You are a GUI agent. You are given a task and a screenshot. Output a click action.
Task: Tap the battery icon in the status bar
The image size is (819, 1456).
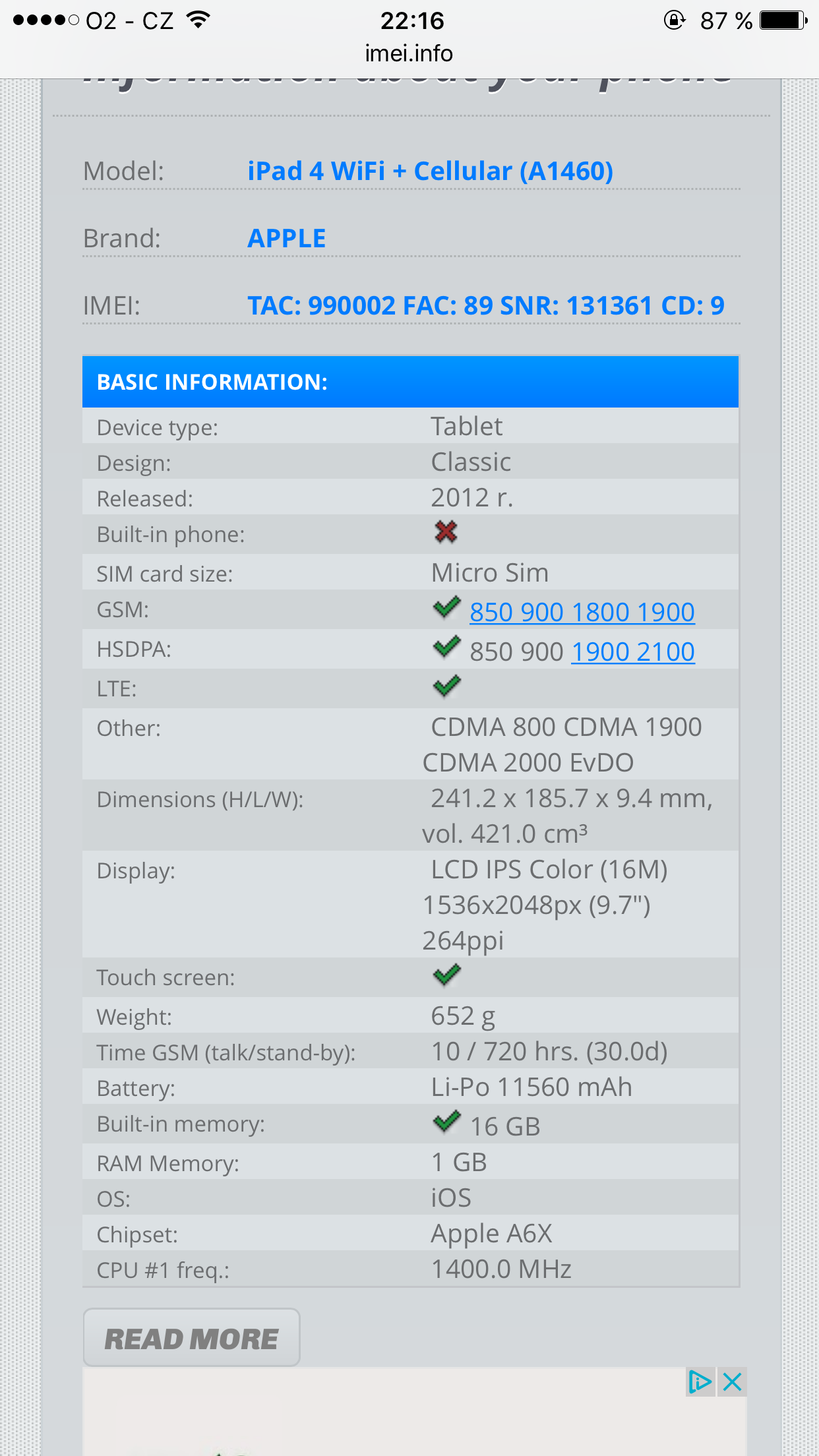[x=783, y=20]
